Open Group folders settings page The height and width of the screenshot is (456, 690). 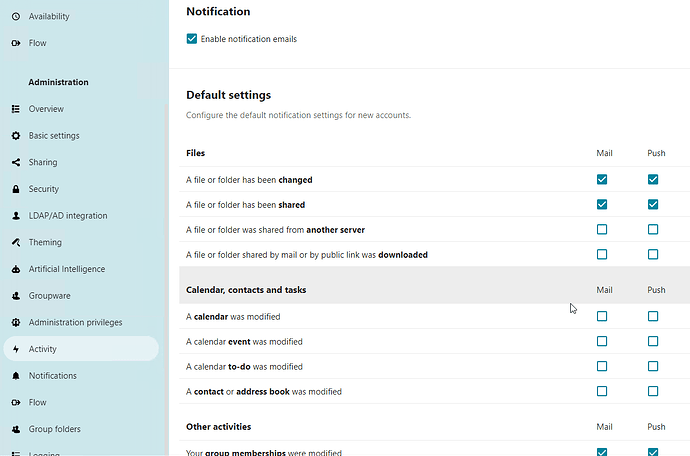point(54,429)
